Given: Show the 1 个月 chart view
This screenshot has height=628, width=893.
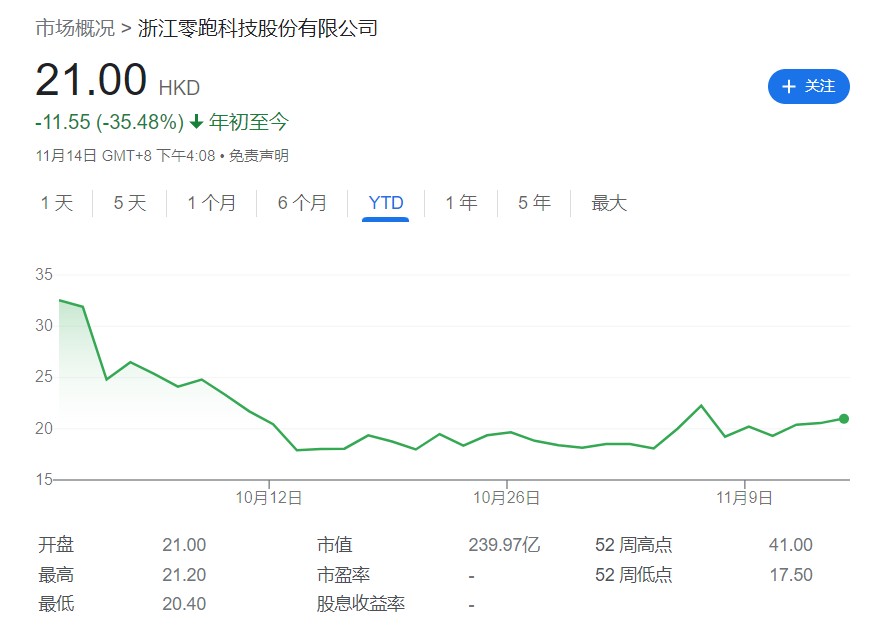Looking at the screenshot, I should tap(212, 203).
